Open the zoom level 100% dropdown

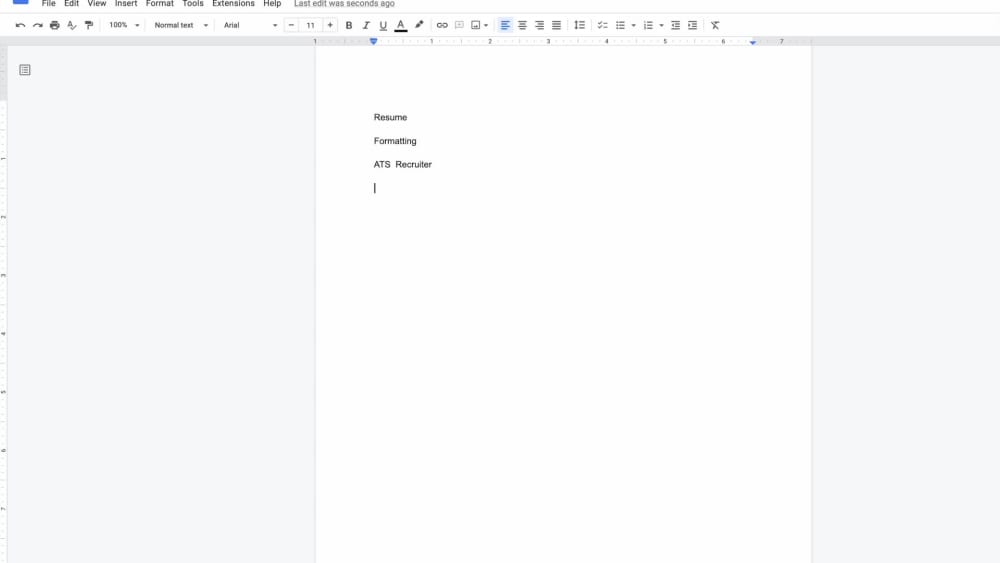(x=124, y=26)
